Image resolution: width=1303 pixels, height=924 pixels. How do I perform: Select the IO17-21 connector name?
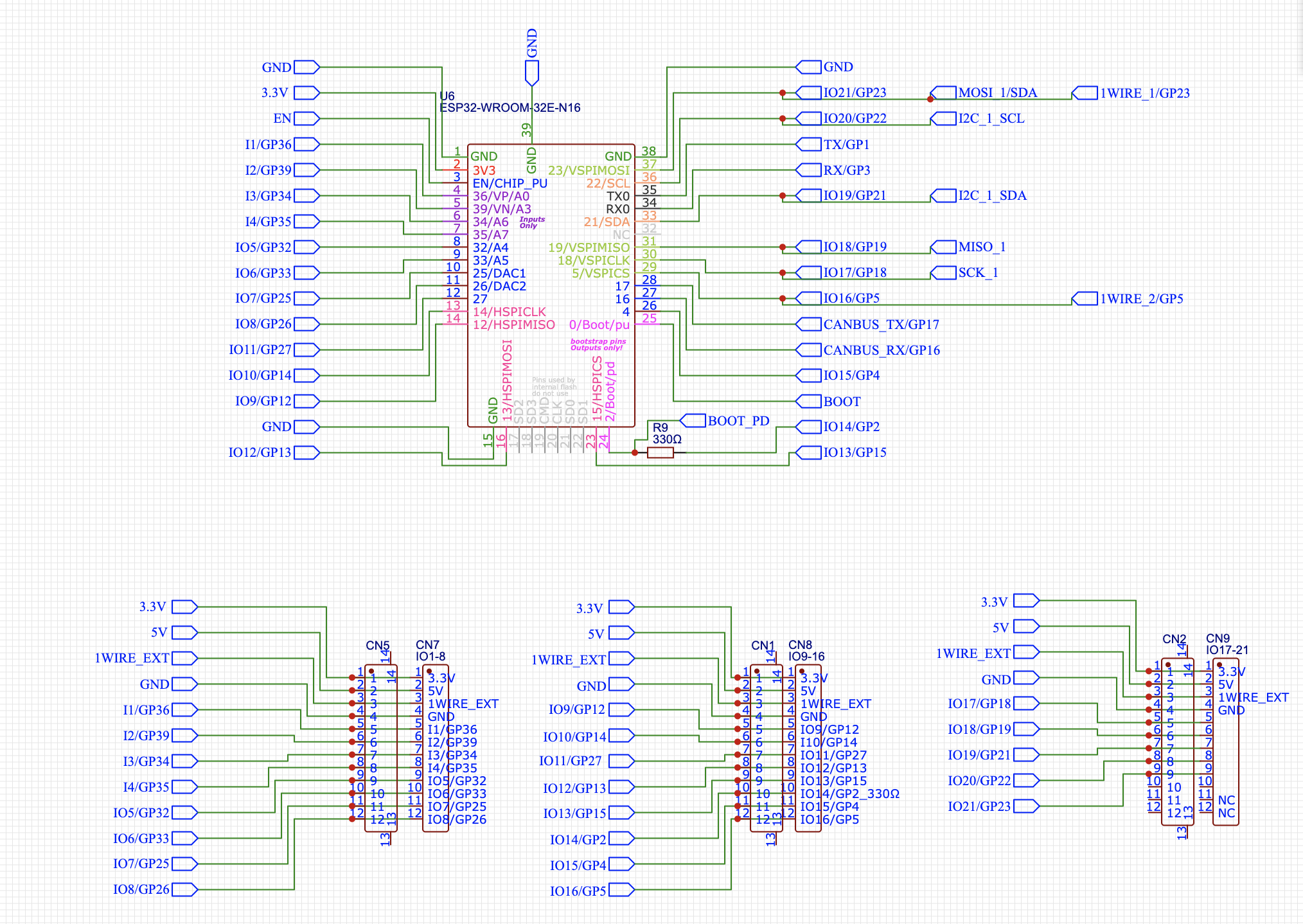click(x=1227, y=650)
